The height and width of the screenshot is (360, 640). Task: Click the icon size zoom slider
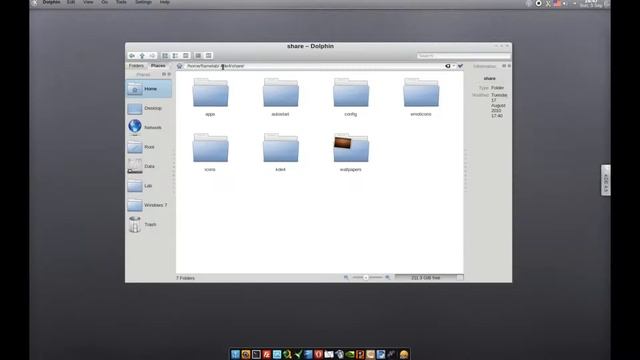coord(367,278)
